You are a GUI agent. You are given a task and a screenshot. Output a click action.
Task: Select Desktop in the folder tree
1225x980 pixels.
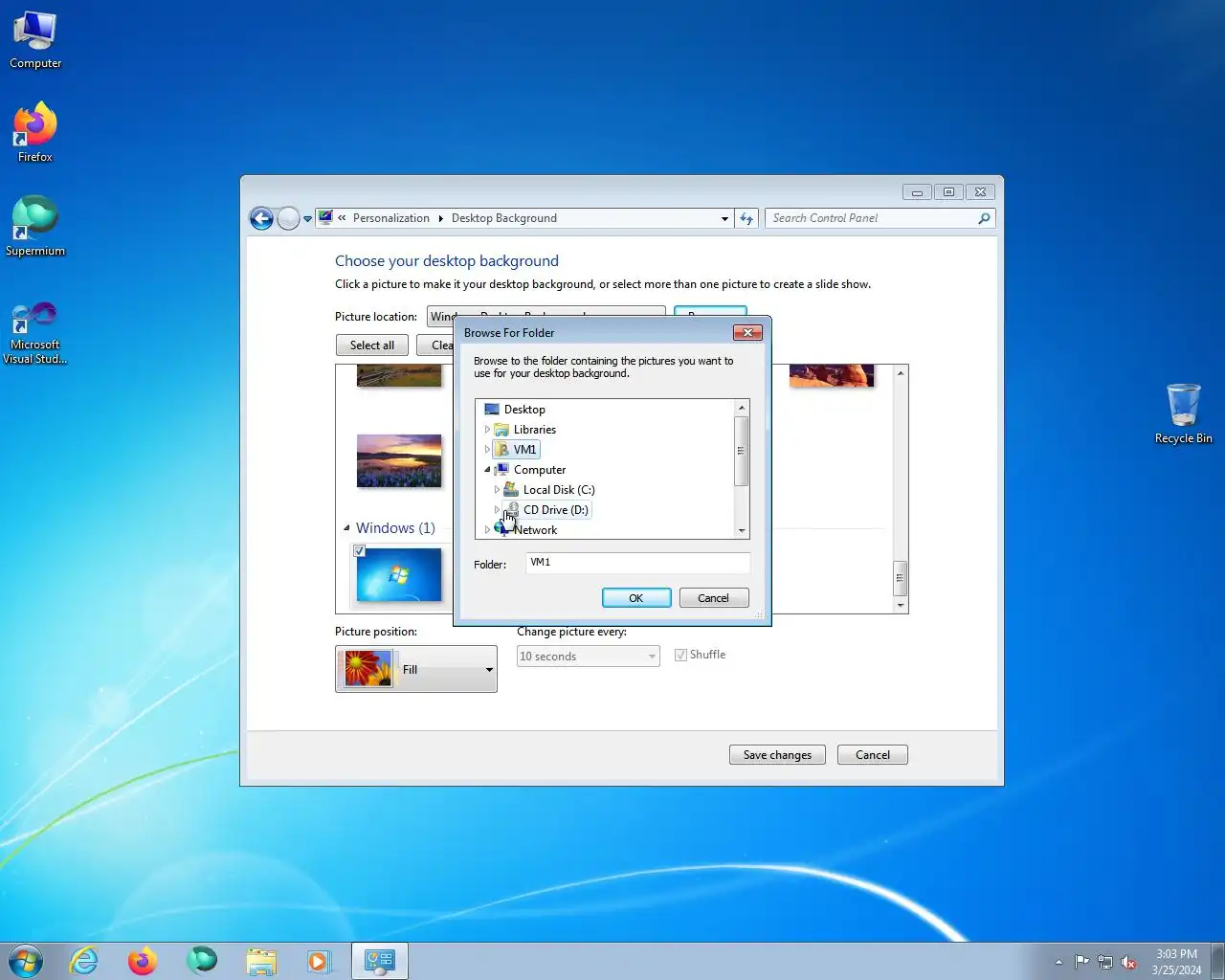pyautogui.click(x=524, y=409)
